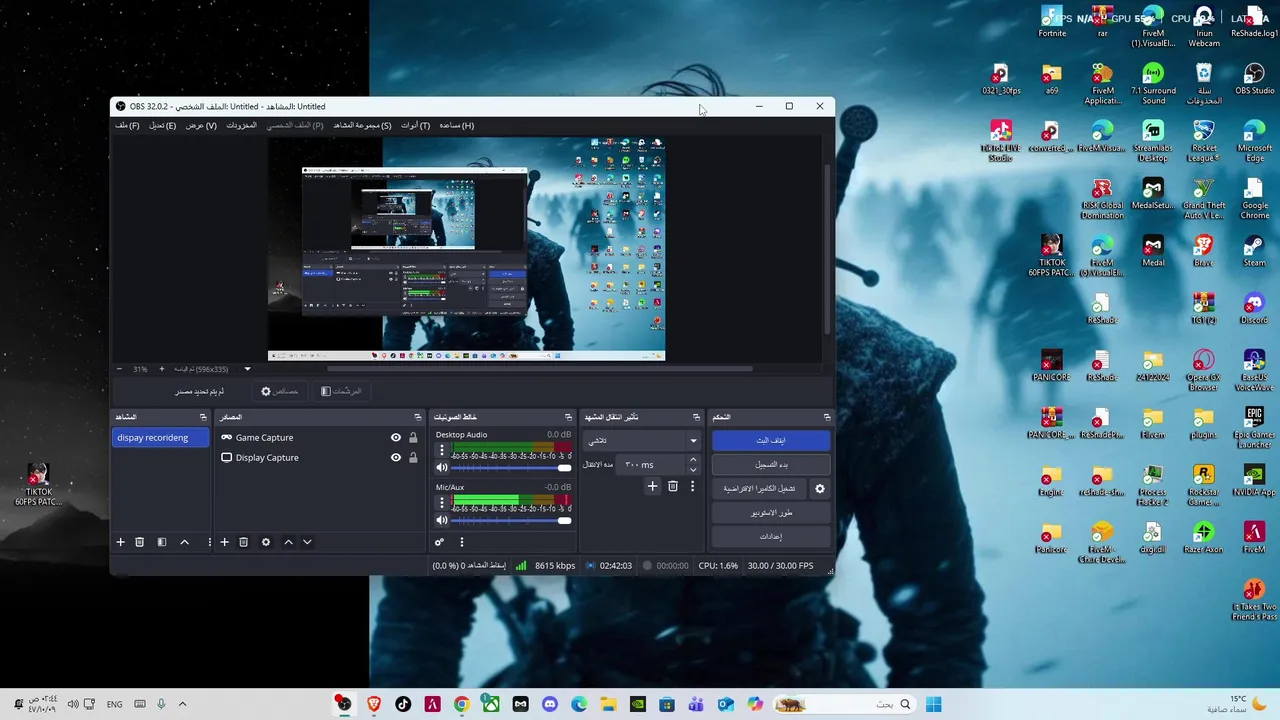Viewport: 1280px width, 720px height.
Task: Open the مجموعة المشاهد (S) scene collection menu
Action: tap(362, 126)
